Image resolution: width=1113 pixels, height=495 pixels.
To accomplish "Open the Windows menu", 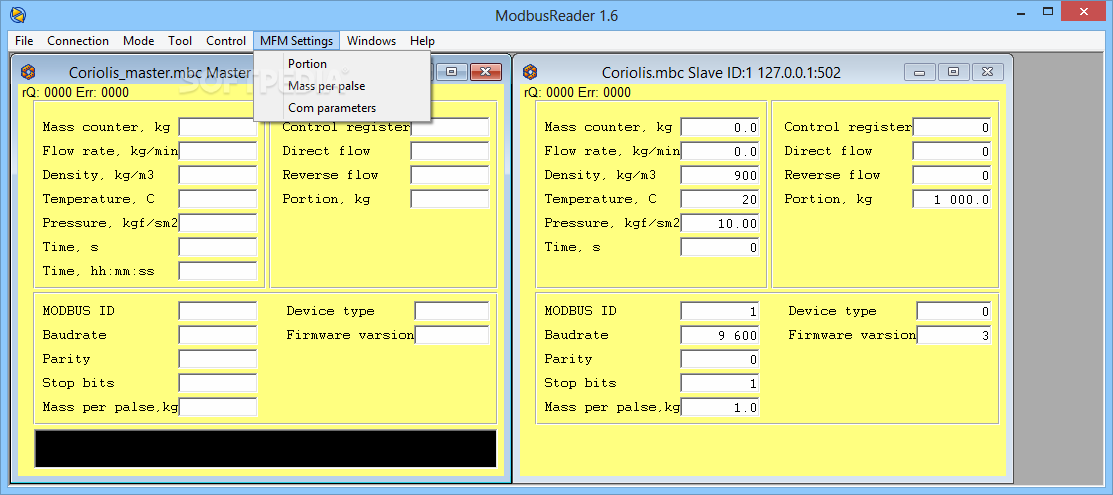I will coord(371,40).
